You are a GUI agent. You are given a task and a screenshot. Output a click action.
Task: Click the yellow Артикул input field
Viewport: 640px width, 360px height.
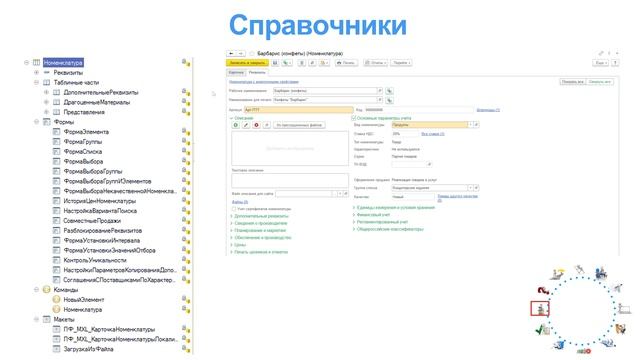point(298,110)
